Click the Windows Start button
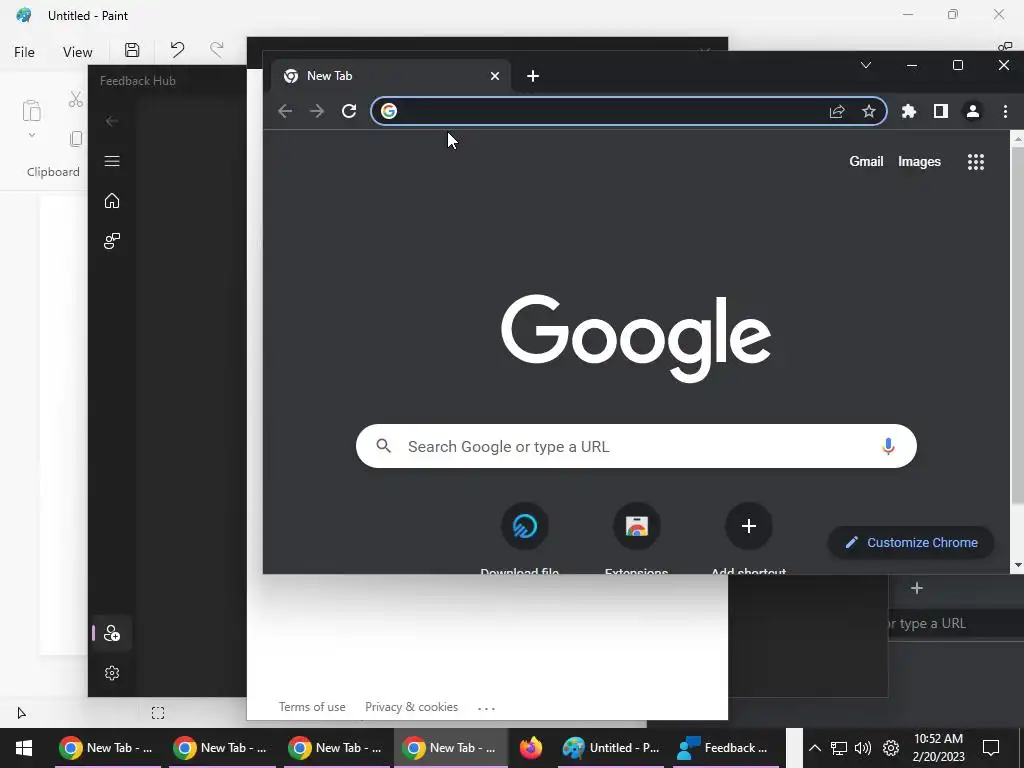Viewport: 1024px width, 768px height. pos(24,748)
